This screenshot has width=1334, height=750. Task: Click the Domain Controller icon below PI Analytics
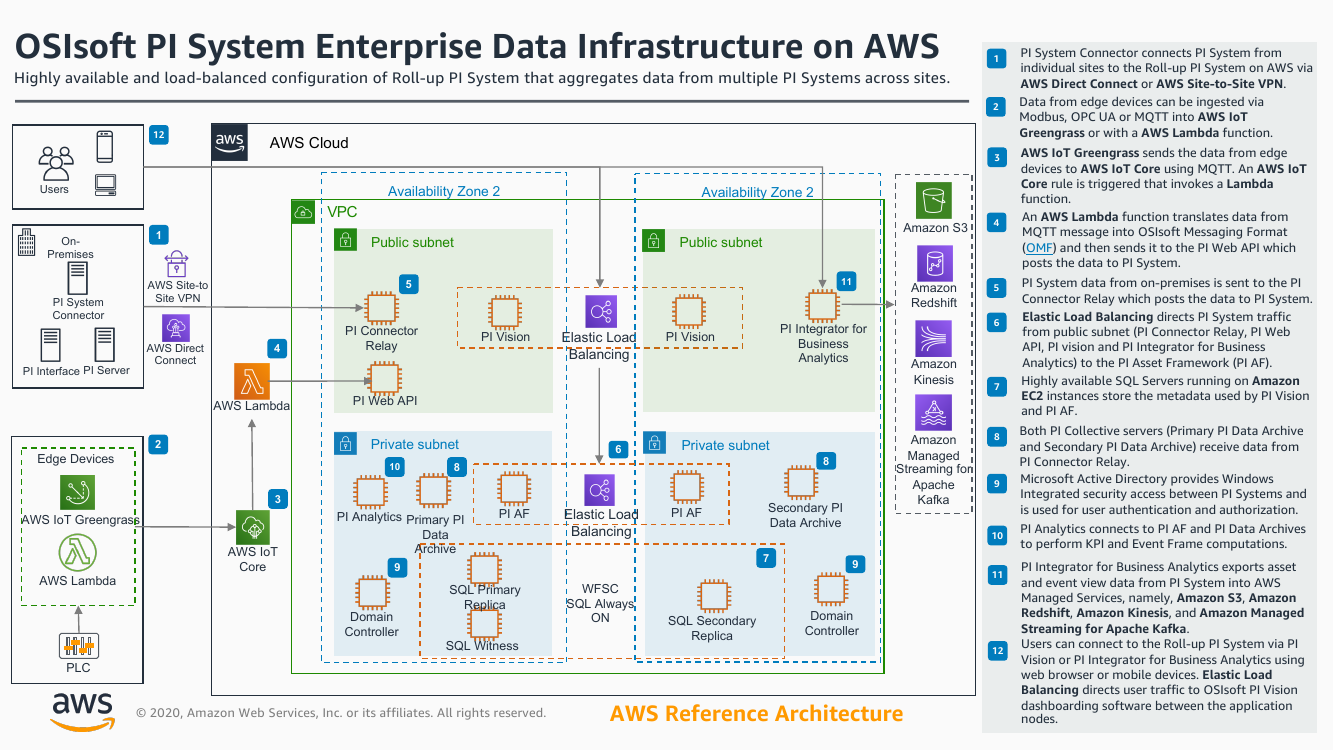[x=371, y=593]
